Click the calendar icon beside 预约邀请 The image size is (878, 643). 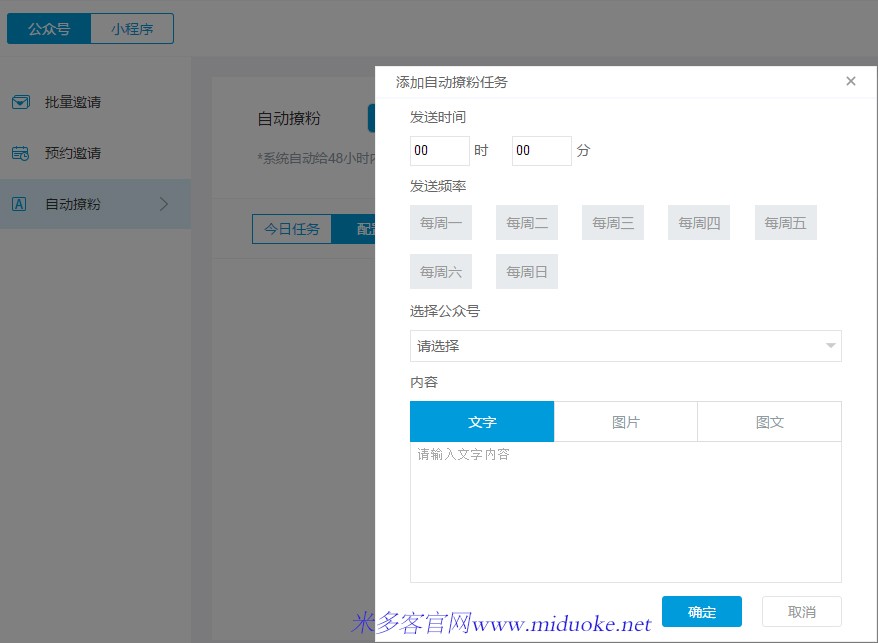pyautogui.click(x=20, y=153)
